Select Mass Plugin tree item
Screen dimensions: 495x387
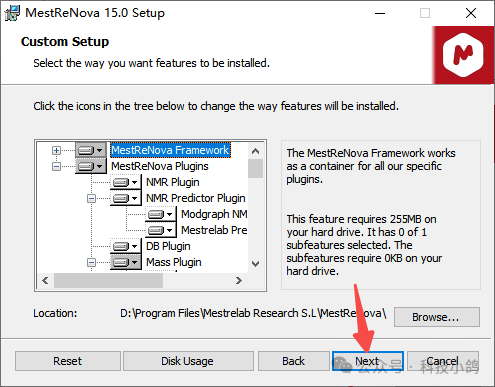pos(174,262)
